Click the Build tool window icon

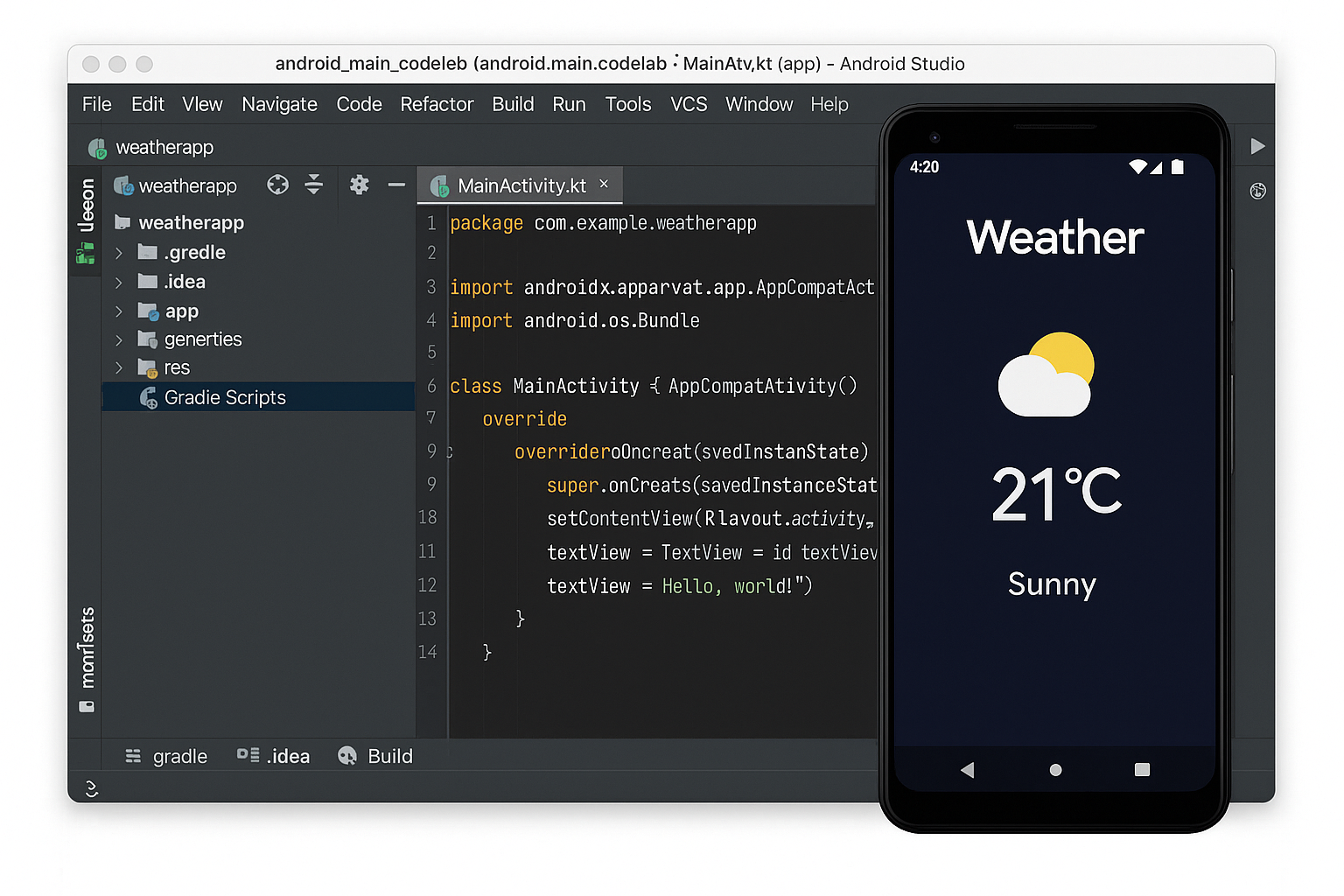[x=374, y=755]
